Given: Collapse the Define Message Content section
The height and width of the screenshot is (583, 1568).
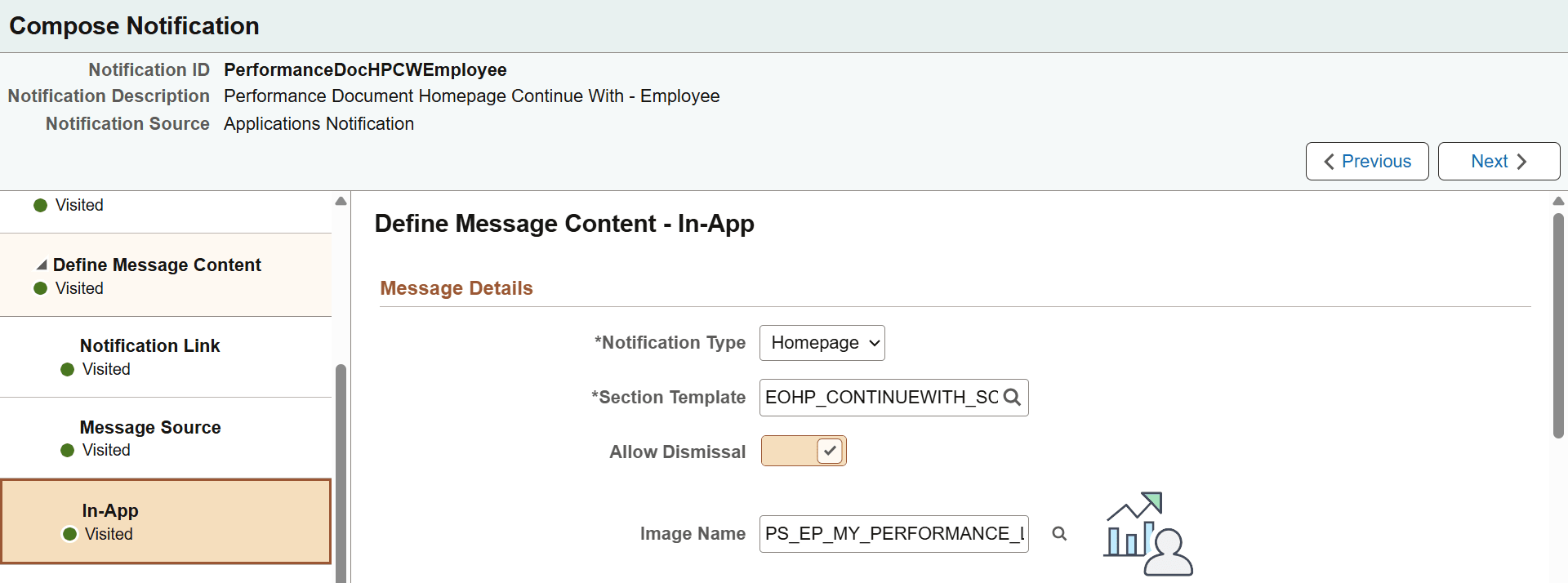Looking at the screenshot, I should (x=42, y=265).
